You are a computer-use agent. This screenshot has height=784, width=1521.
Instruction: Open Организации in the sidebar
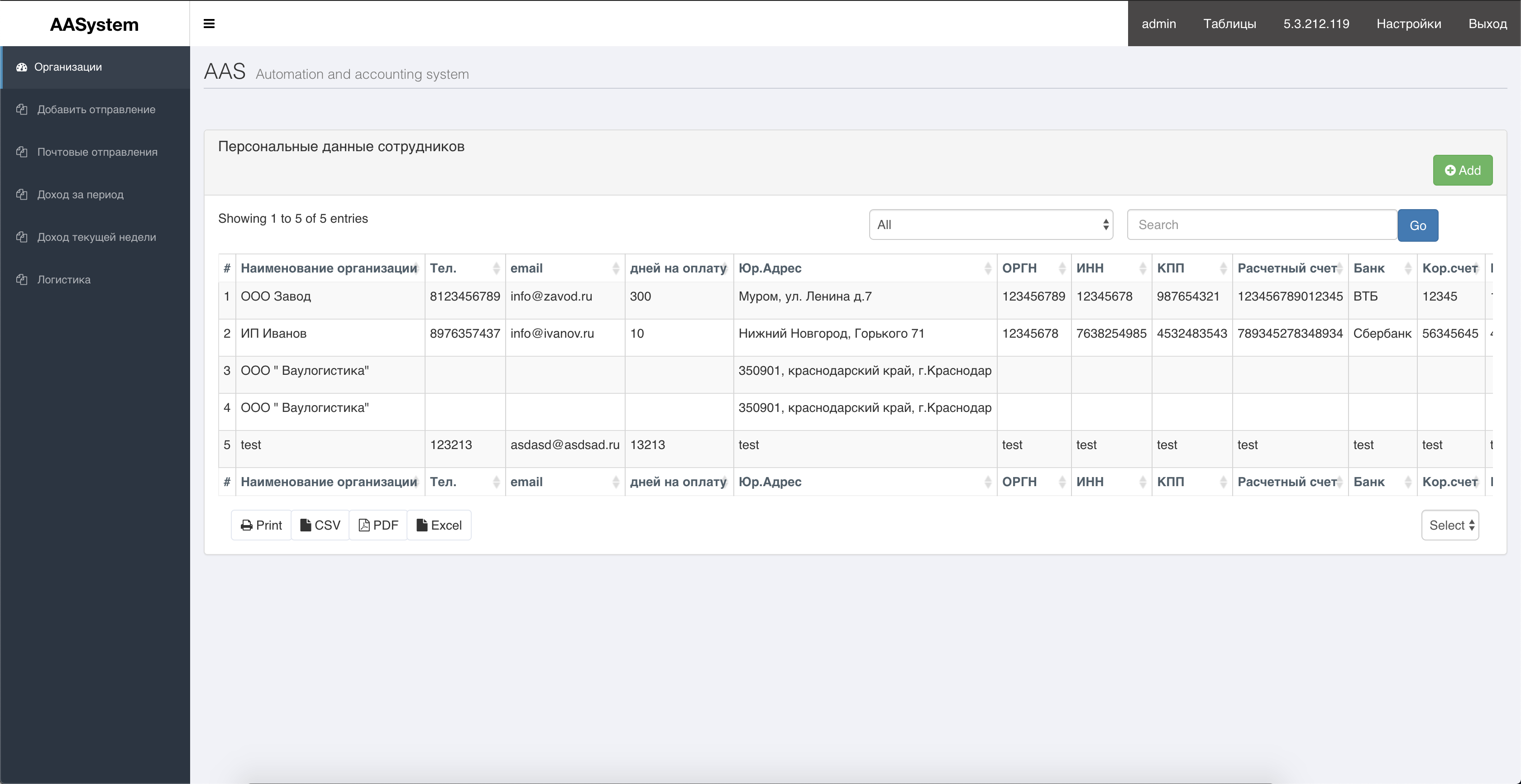[x=68, y=67]
